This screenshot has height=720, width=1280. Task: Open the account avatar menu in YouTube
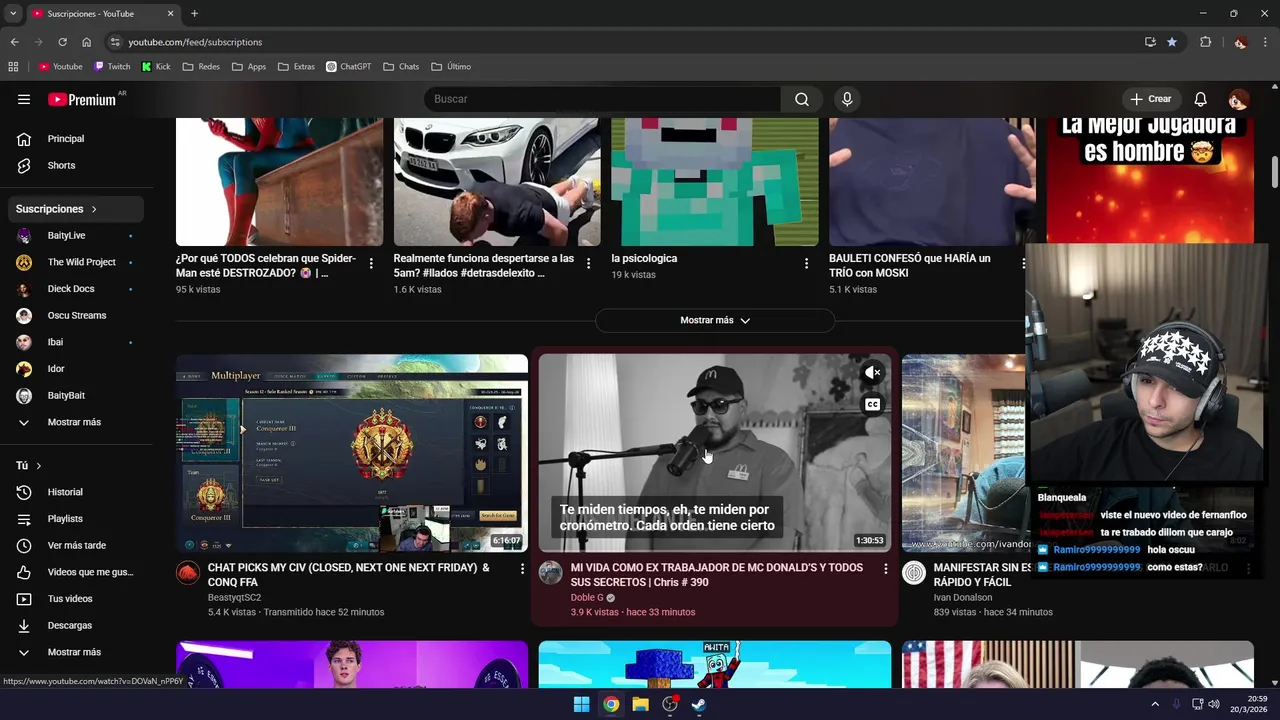point(1238,99)
